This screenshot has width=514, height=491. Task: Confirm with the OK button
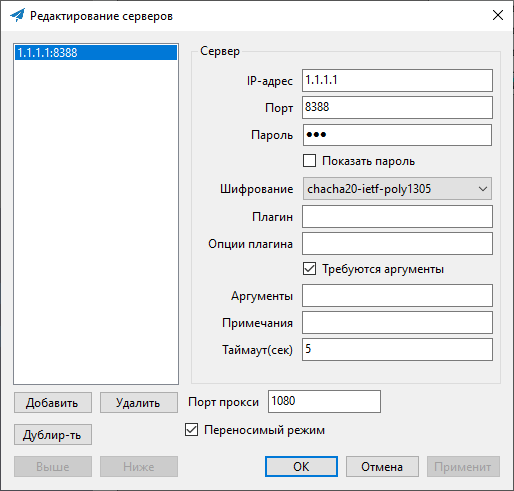(301, 466)
